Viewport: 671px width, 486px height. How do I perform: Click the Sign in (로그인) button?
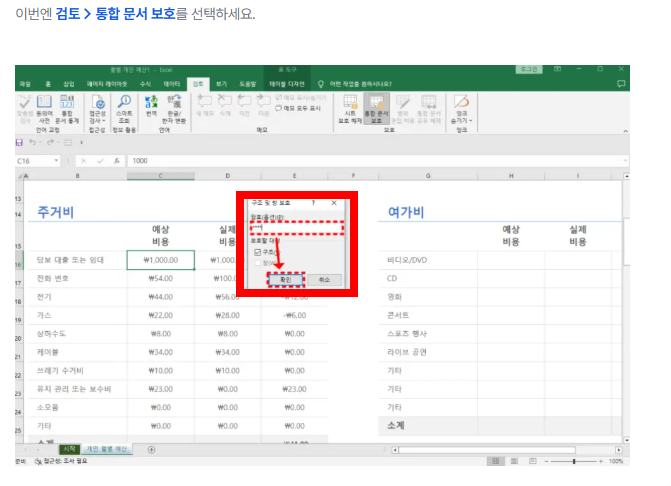pos(529,69)
